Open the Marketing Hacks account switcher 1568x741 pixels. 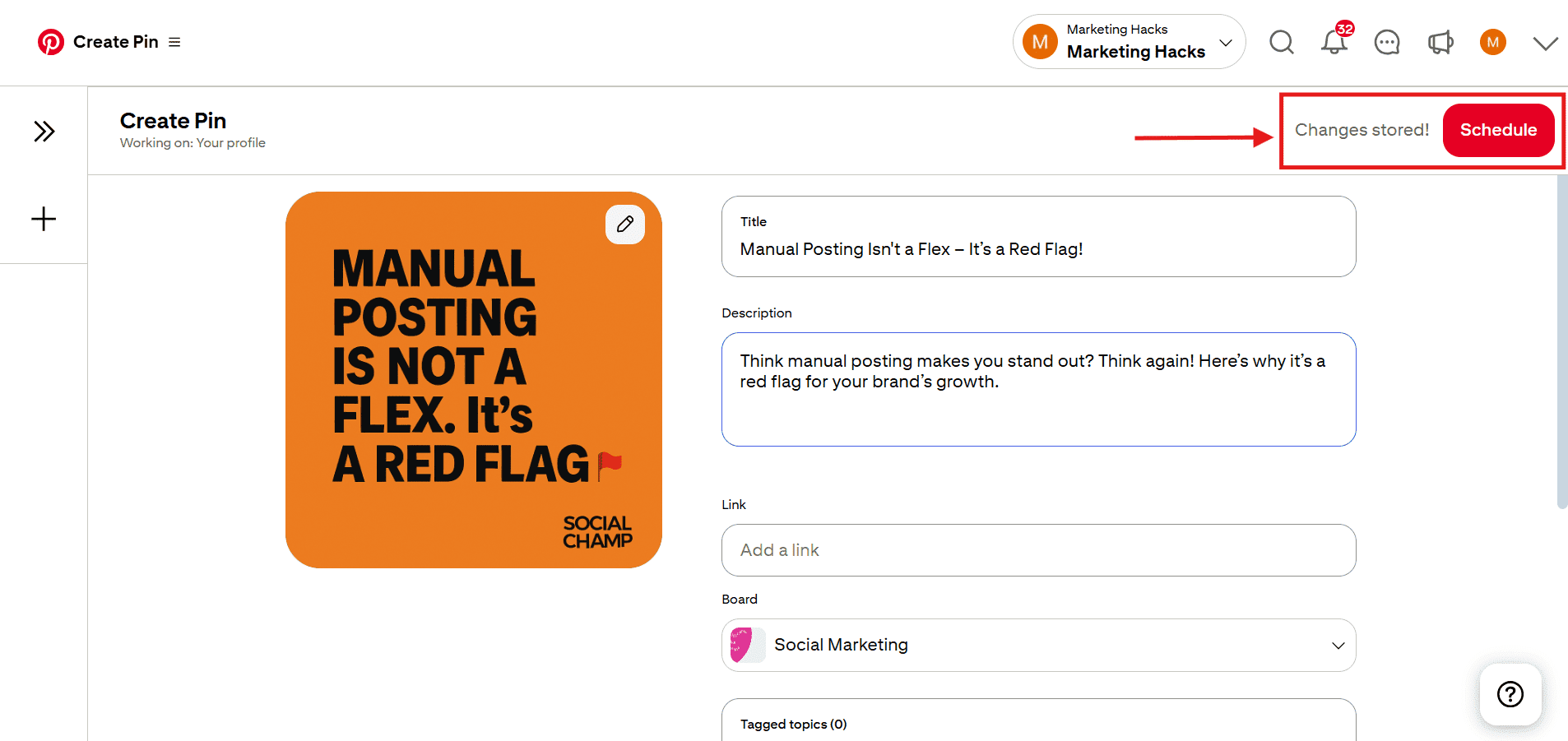(x=1225, y=42)
